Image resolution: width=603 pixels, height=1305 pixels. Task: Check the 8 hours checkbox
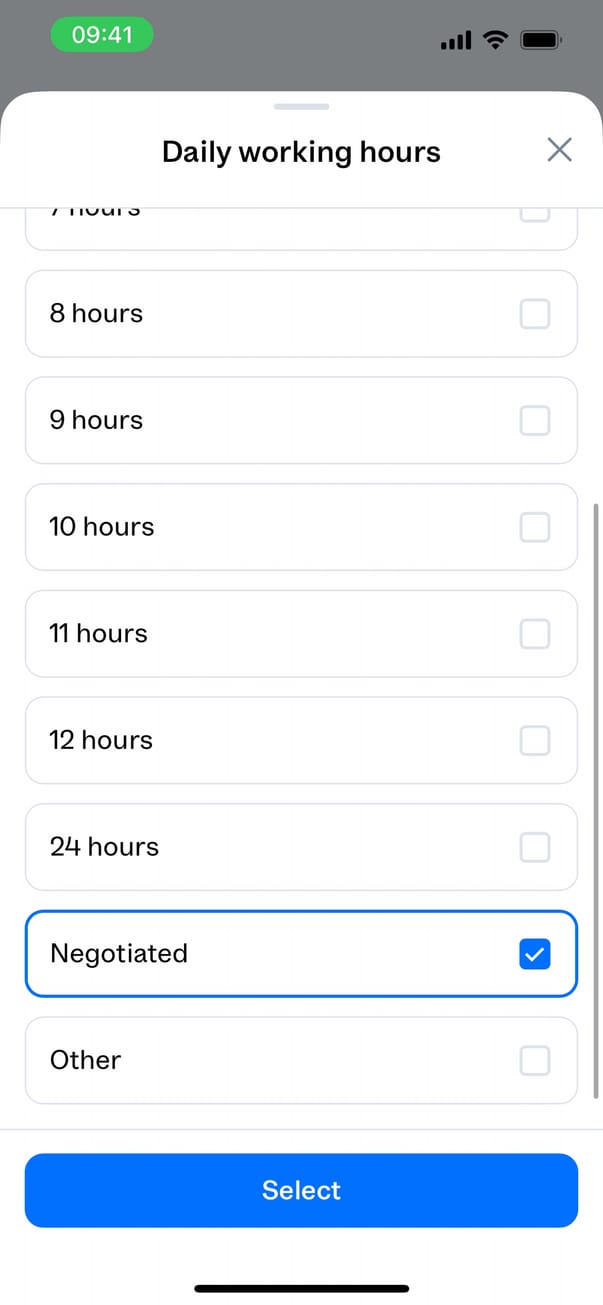pyautogui.click(x=535, y=314)
